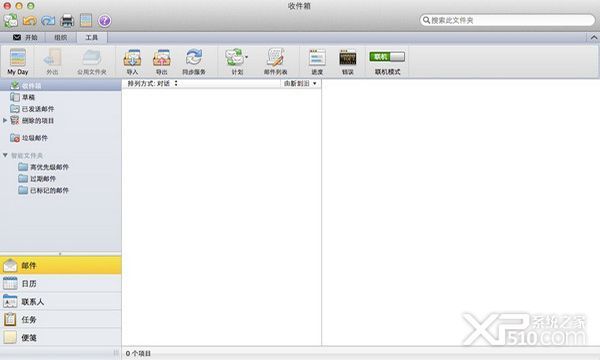Switch to 便笺 notes view

point(60,337)
